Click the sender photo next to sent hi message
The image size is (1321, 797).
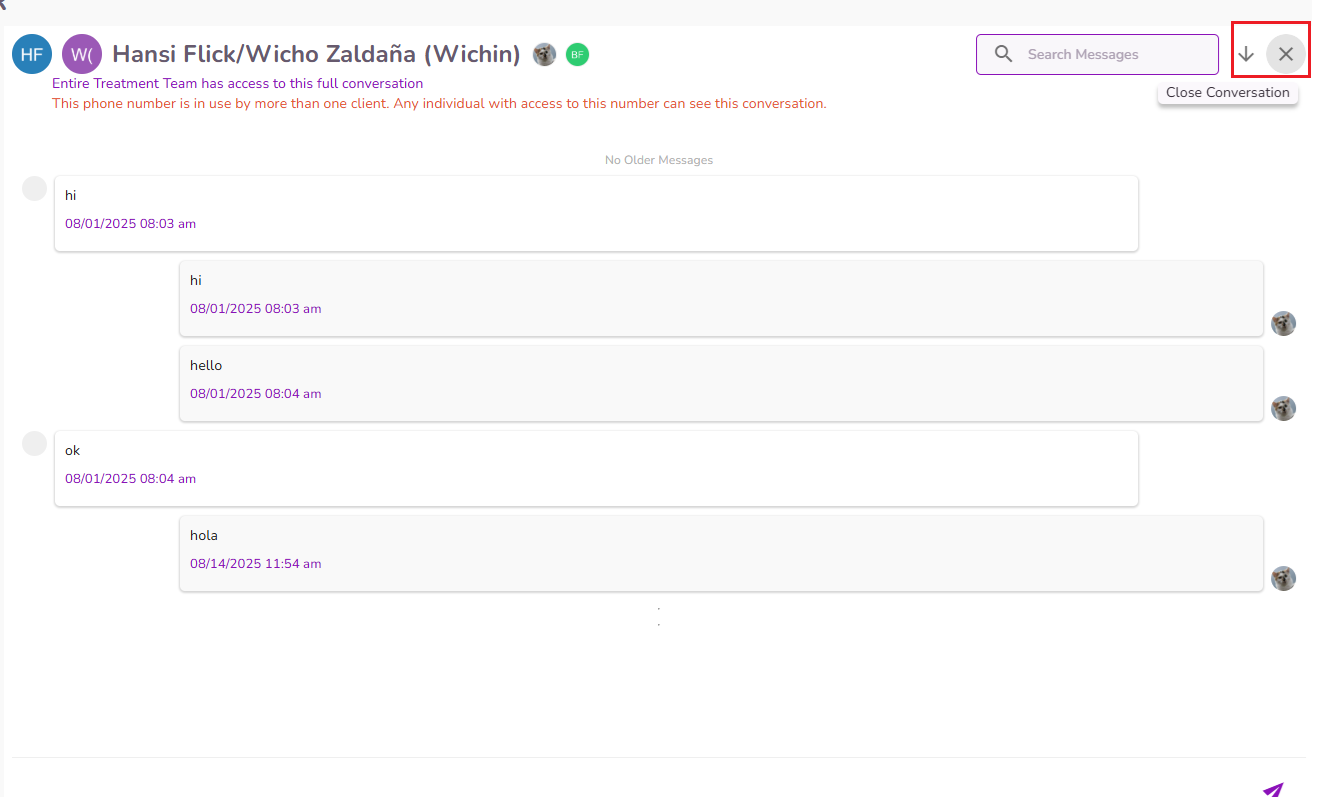1283,323
